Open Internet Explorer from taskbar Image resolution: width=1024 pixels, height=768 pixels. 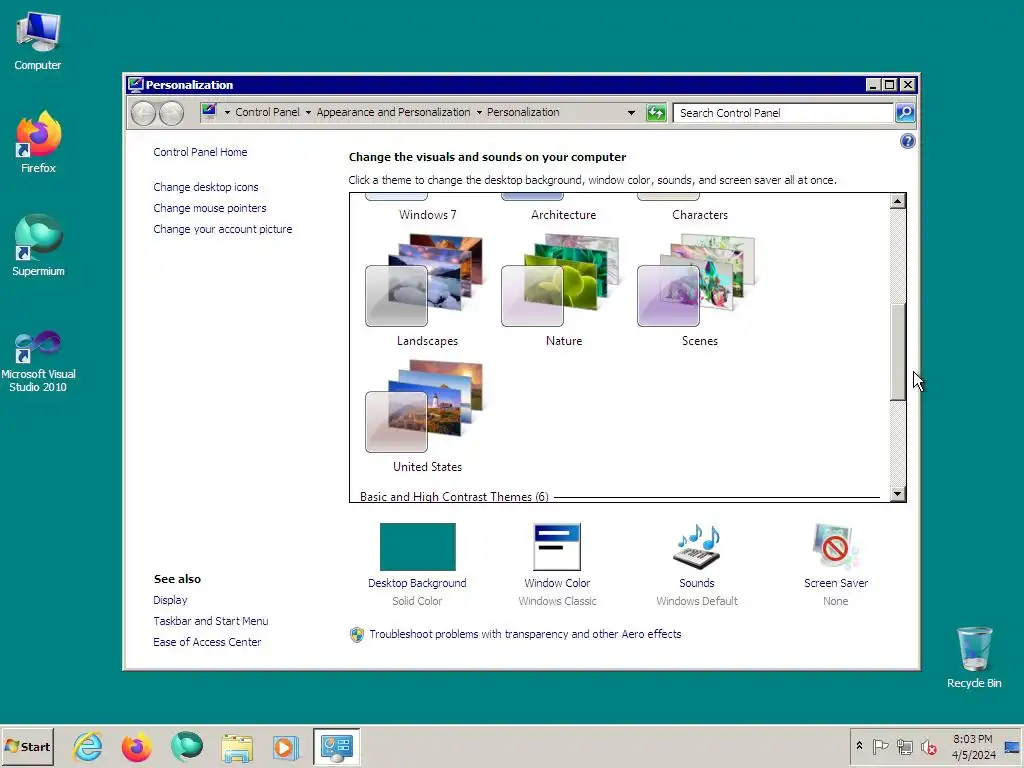(88, 746)
